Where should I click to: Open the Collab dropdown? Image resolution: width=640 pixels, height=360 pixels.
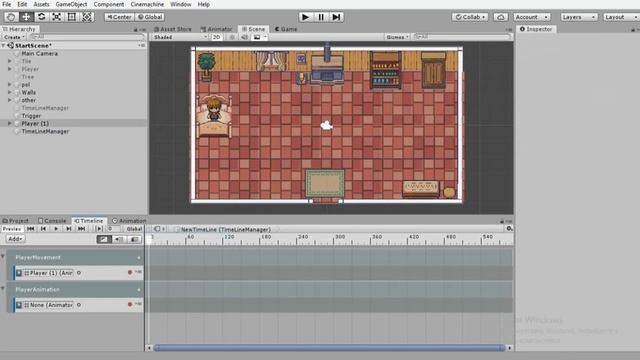(470, 17)
